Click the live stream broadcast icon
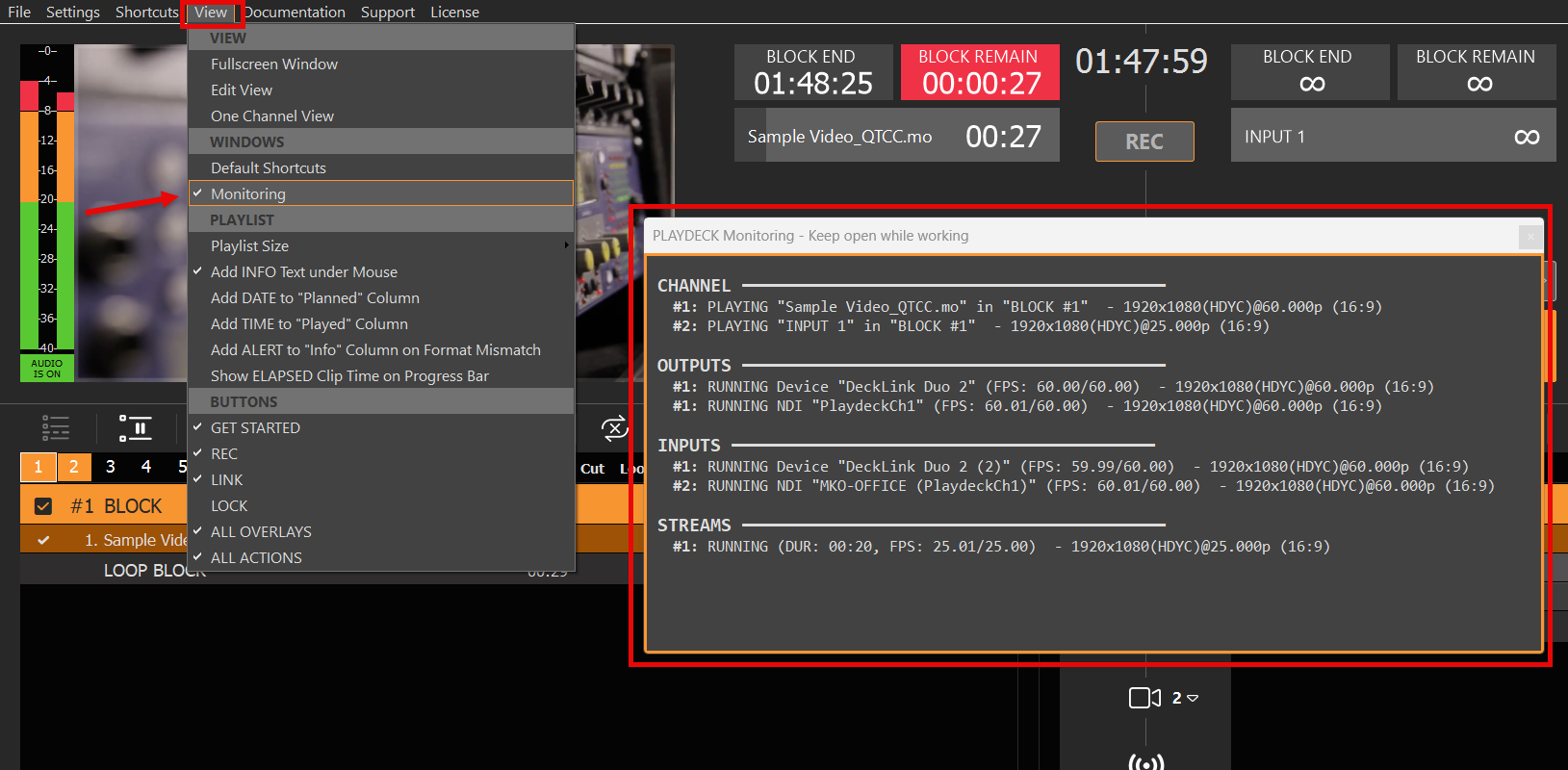 [x=1145, y=763]
